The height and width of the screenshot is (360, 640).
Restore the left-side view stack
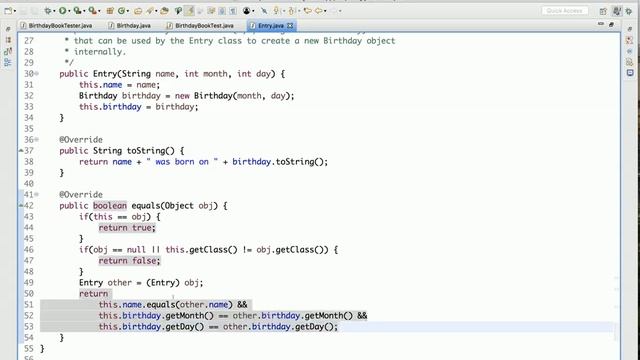8,29
